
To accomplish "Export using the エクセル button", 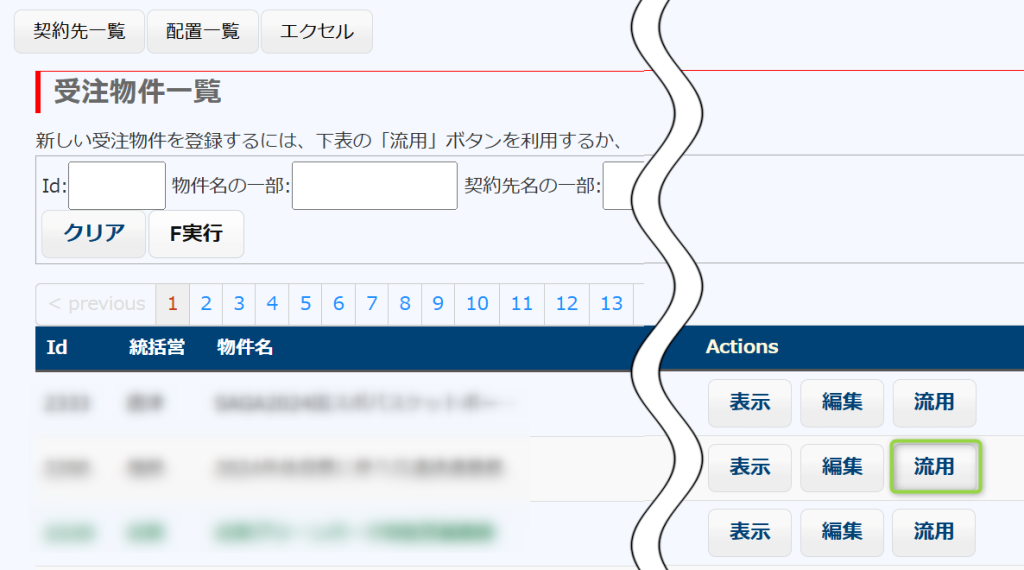I will [316, 31].
